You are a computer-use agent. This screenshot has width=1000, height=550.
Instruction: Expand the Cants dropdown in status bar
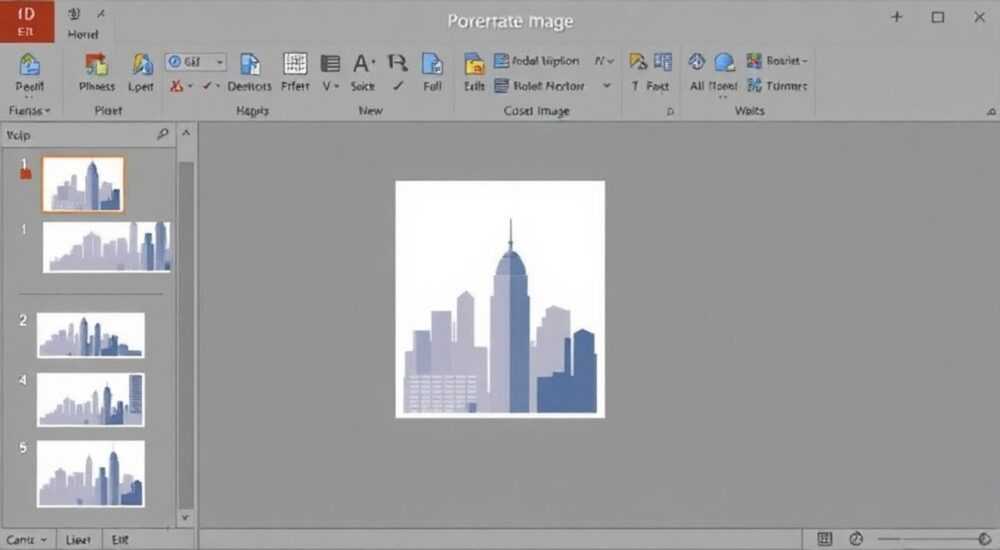(26, 540)
